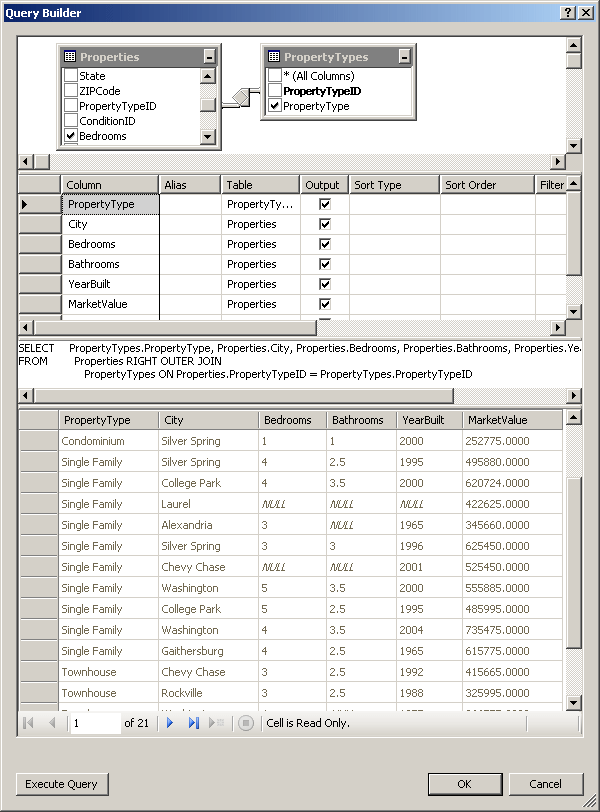The width and height of the screenshot is (600, 812).
Task: Click the record number input field
Action: point(95,723)
